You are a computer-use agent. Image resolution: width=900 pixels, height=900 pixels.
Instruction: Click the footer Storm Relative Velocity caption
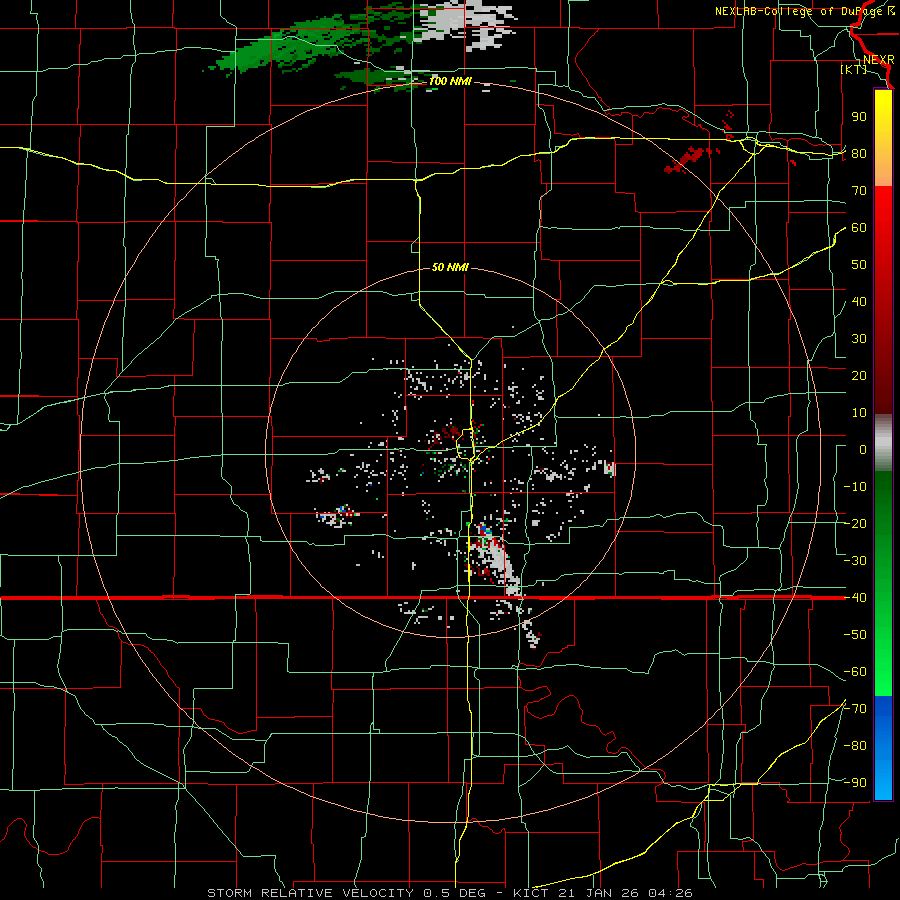tap(450, 893)
